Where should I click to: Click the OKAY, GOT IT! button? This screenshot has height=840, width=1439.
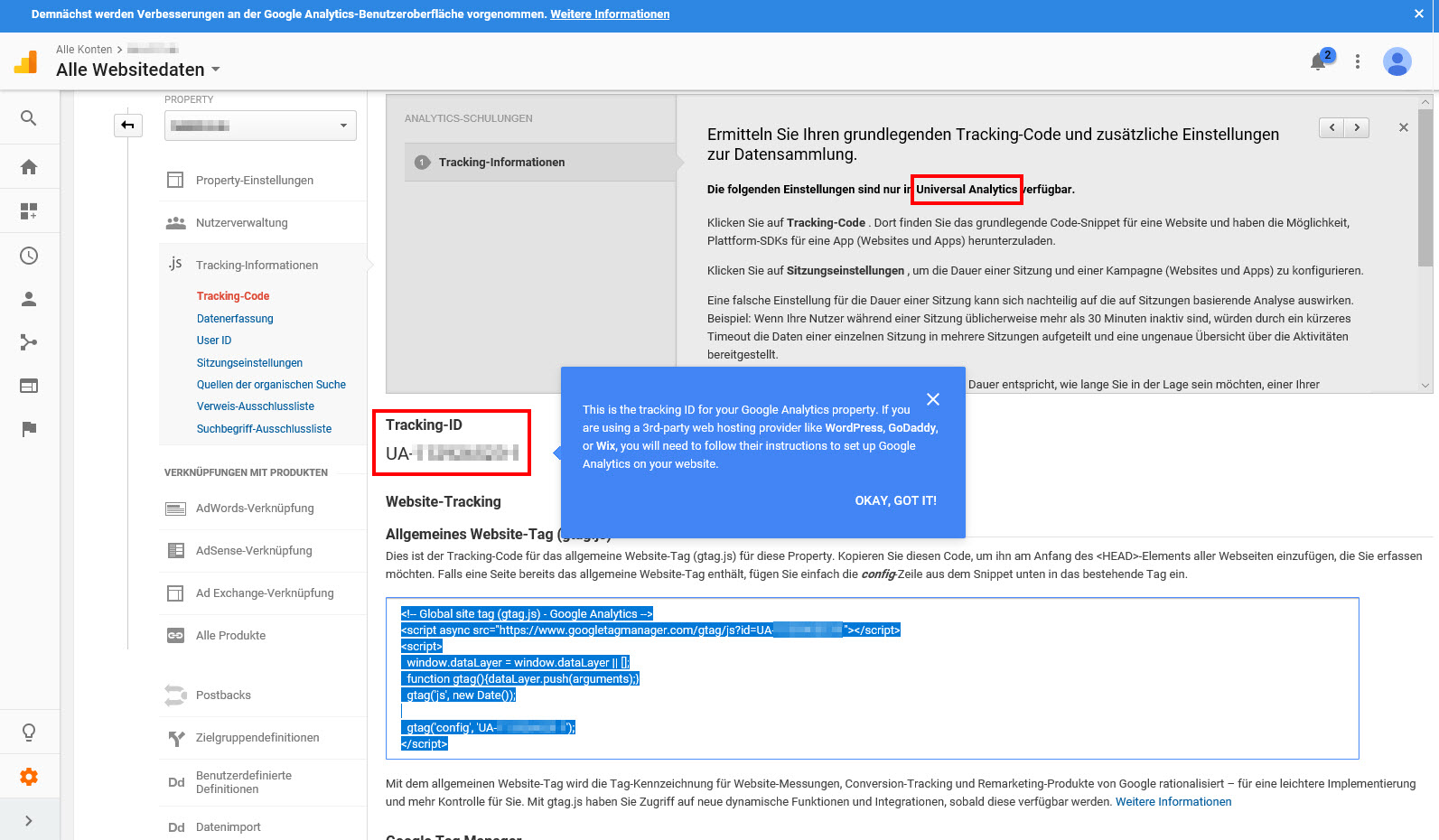coord(895,500)
